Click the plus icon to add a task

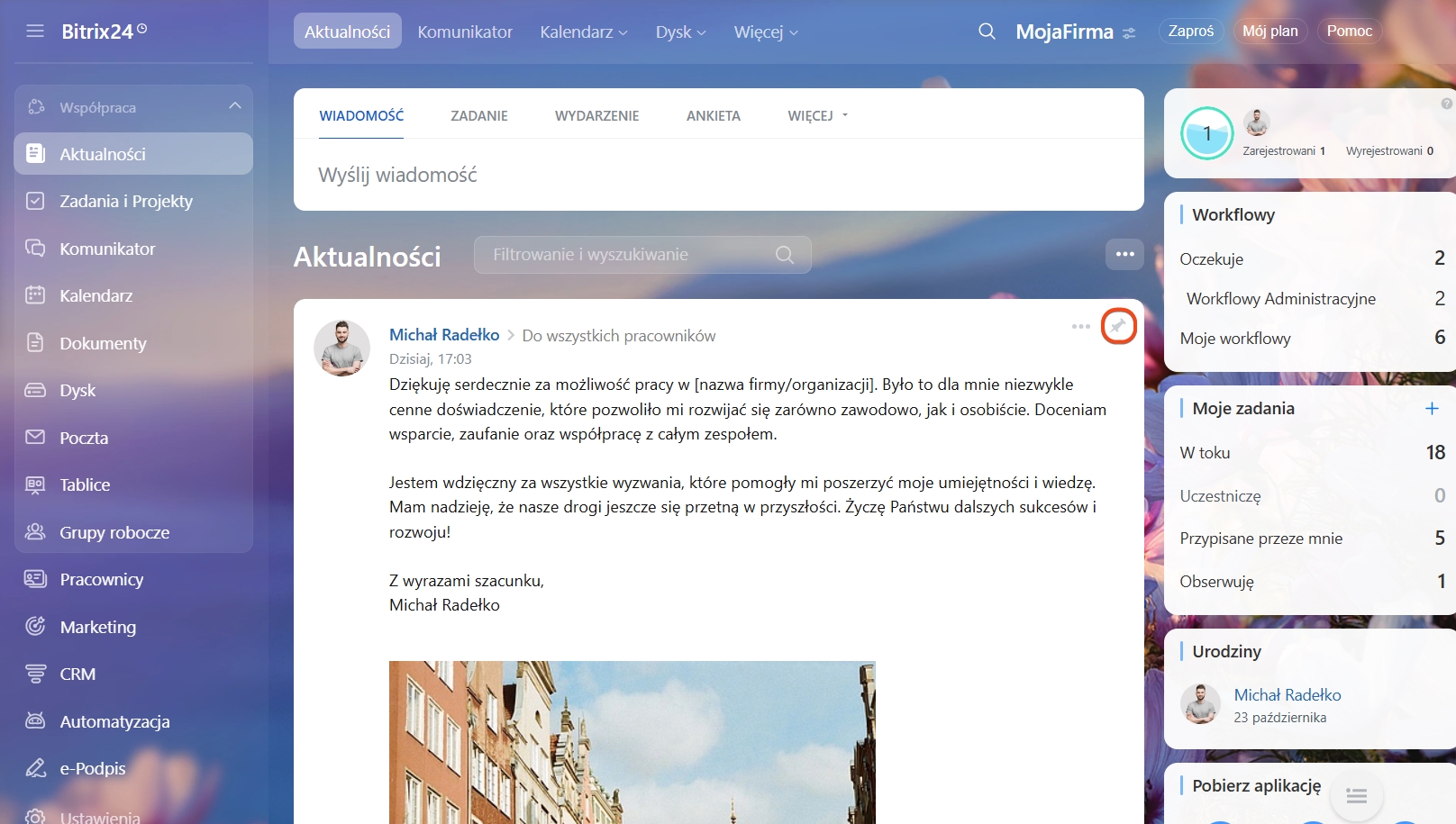coord(1432,409)
